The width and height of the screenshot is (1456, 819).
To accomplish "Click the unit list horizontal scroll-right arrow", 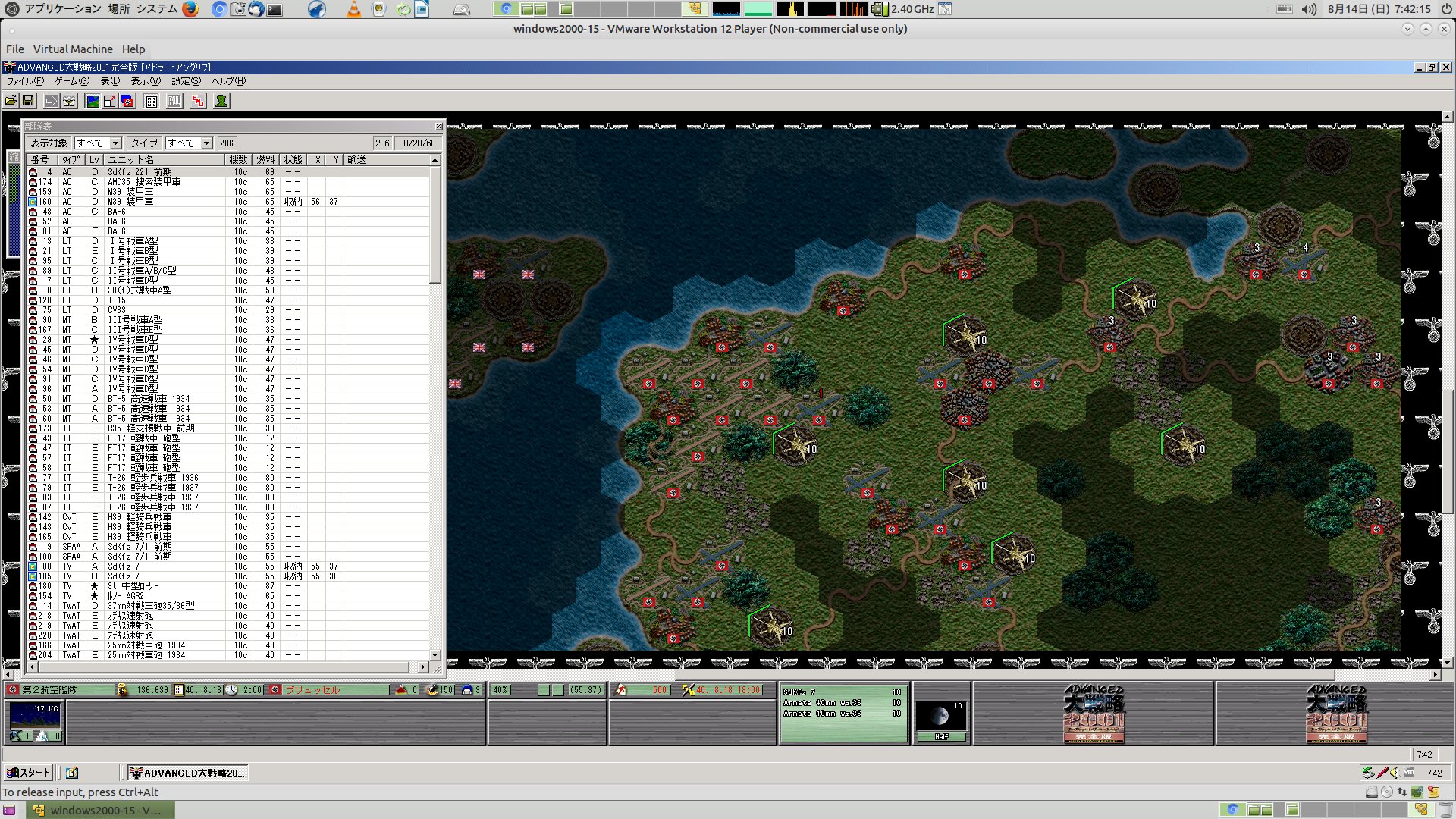I will click(422, 667).
